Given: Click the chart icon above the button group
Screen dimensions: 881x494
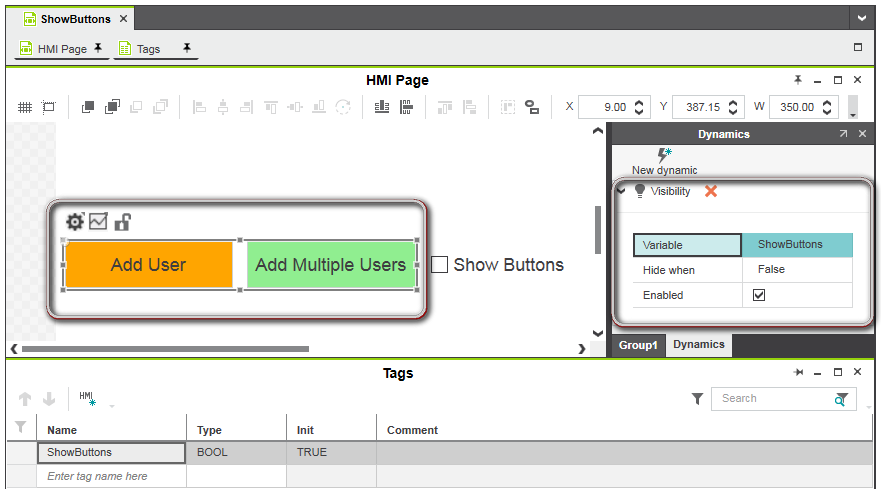Looking at the screenshot, I should [x=98, y=222].
